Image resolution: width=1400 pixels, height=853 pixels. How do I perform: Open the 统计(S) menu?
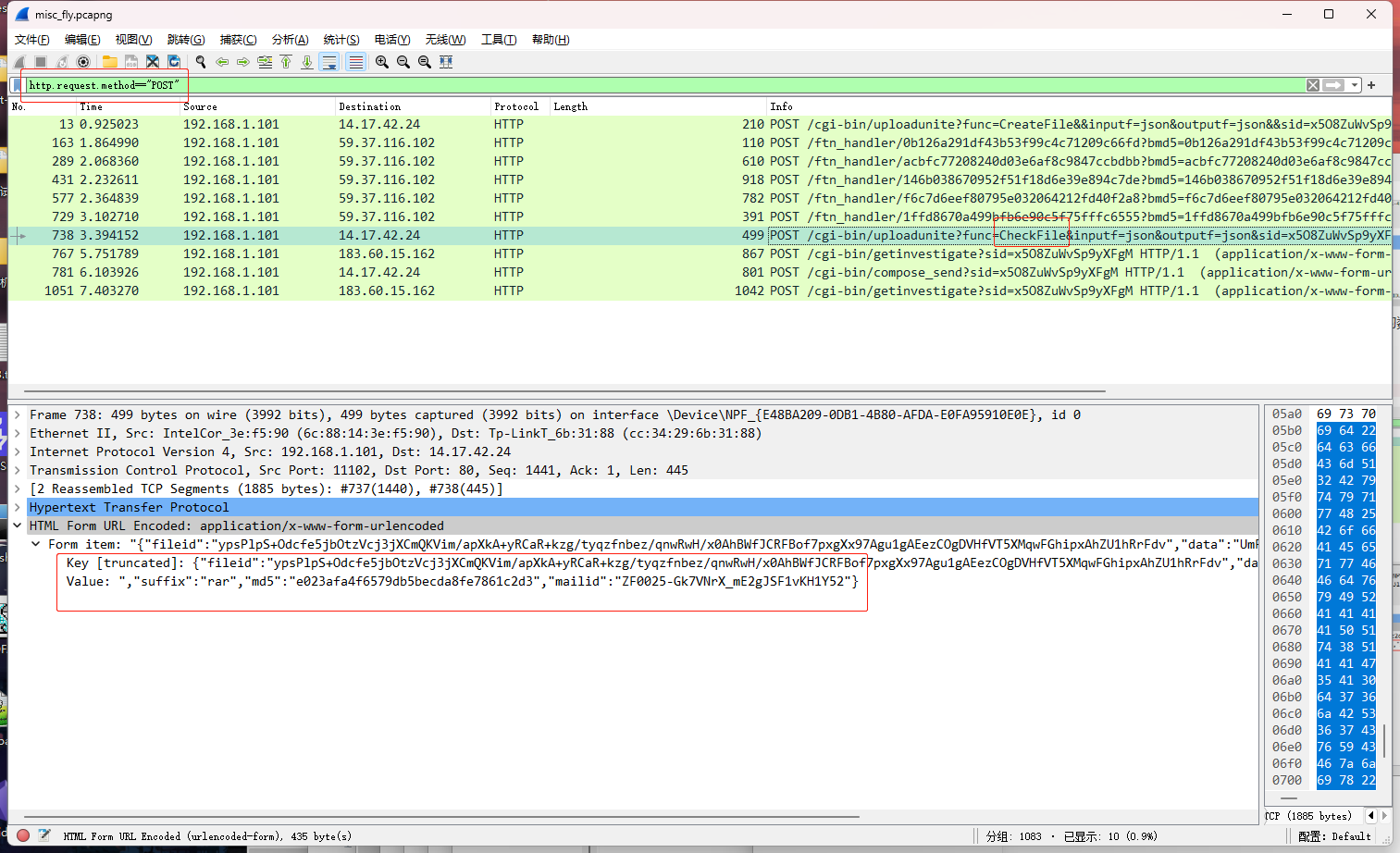tap(341, 40)
